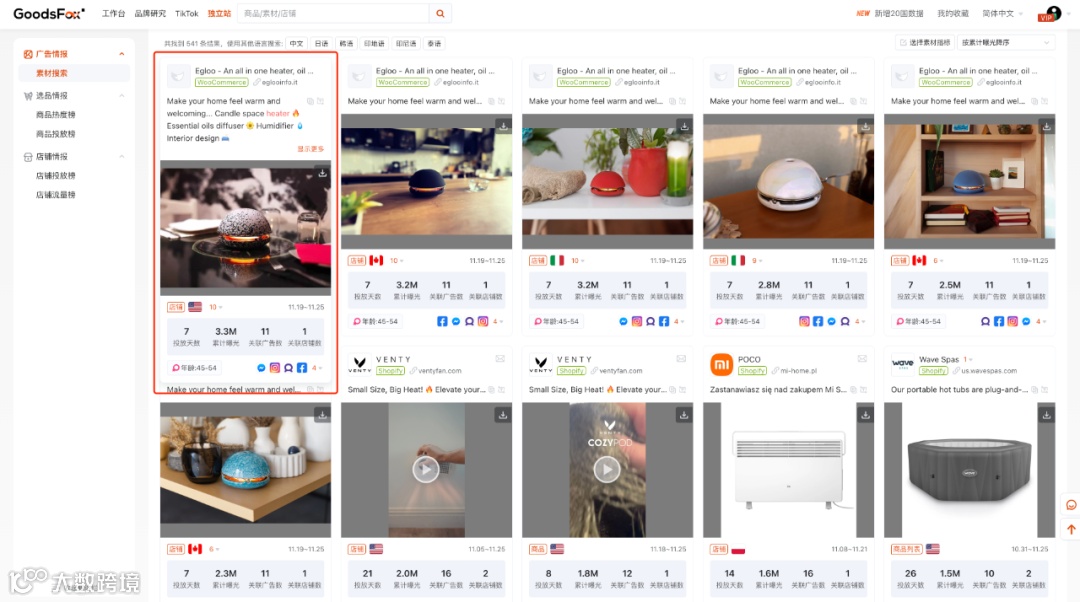Download the Wave Spas hot tub image
1080x602 pixels.
pyautogui.click(x=1046, y=415)
